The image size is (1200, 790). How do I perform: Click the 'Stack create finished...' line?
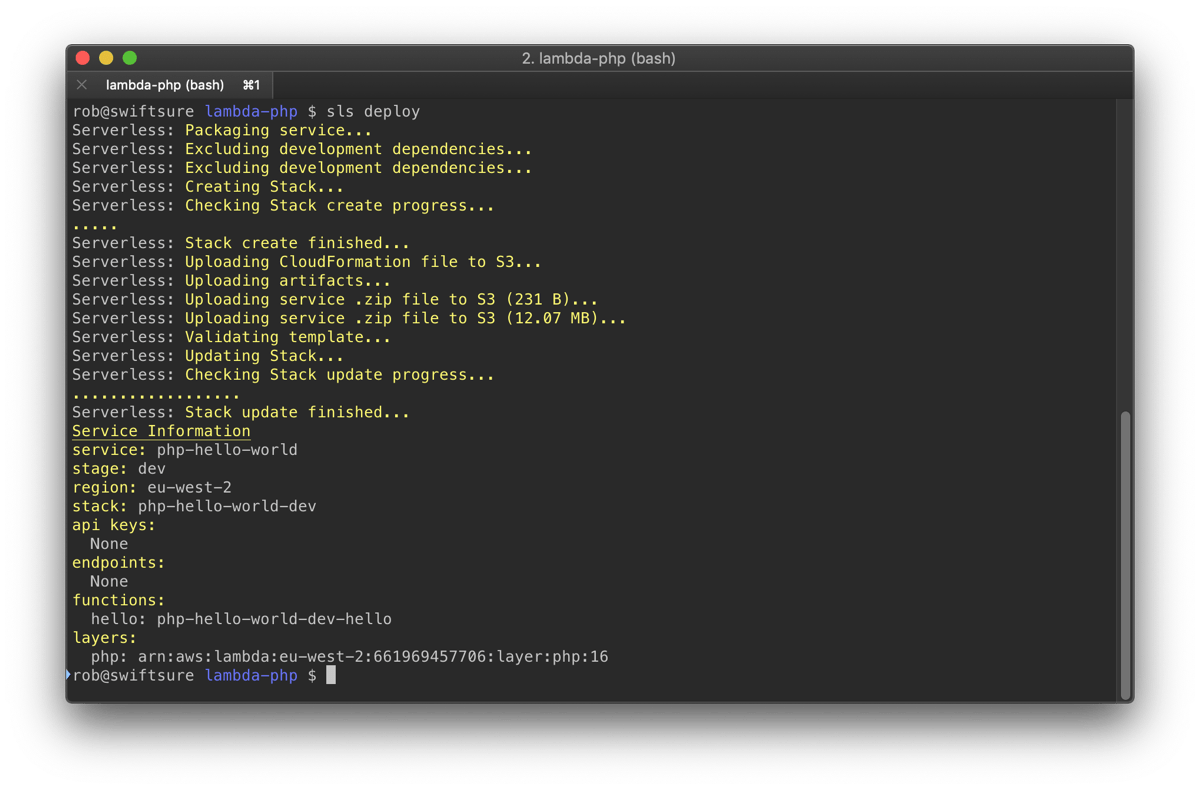pos(241,243)
